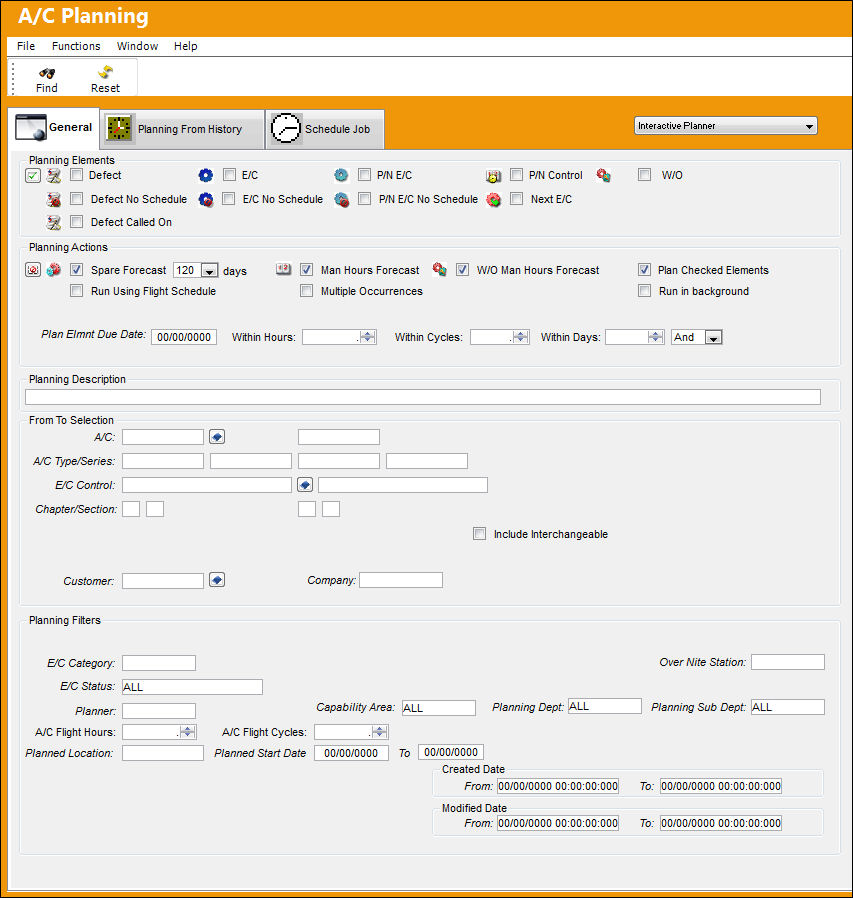Click the Planning Dept field
The image size is (853, 898).
[x=604, y=706]
